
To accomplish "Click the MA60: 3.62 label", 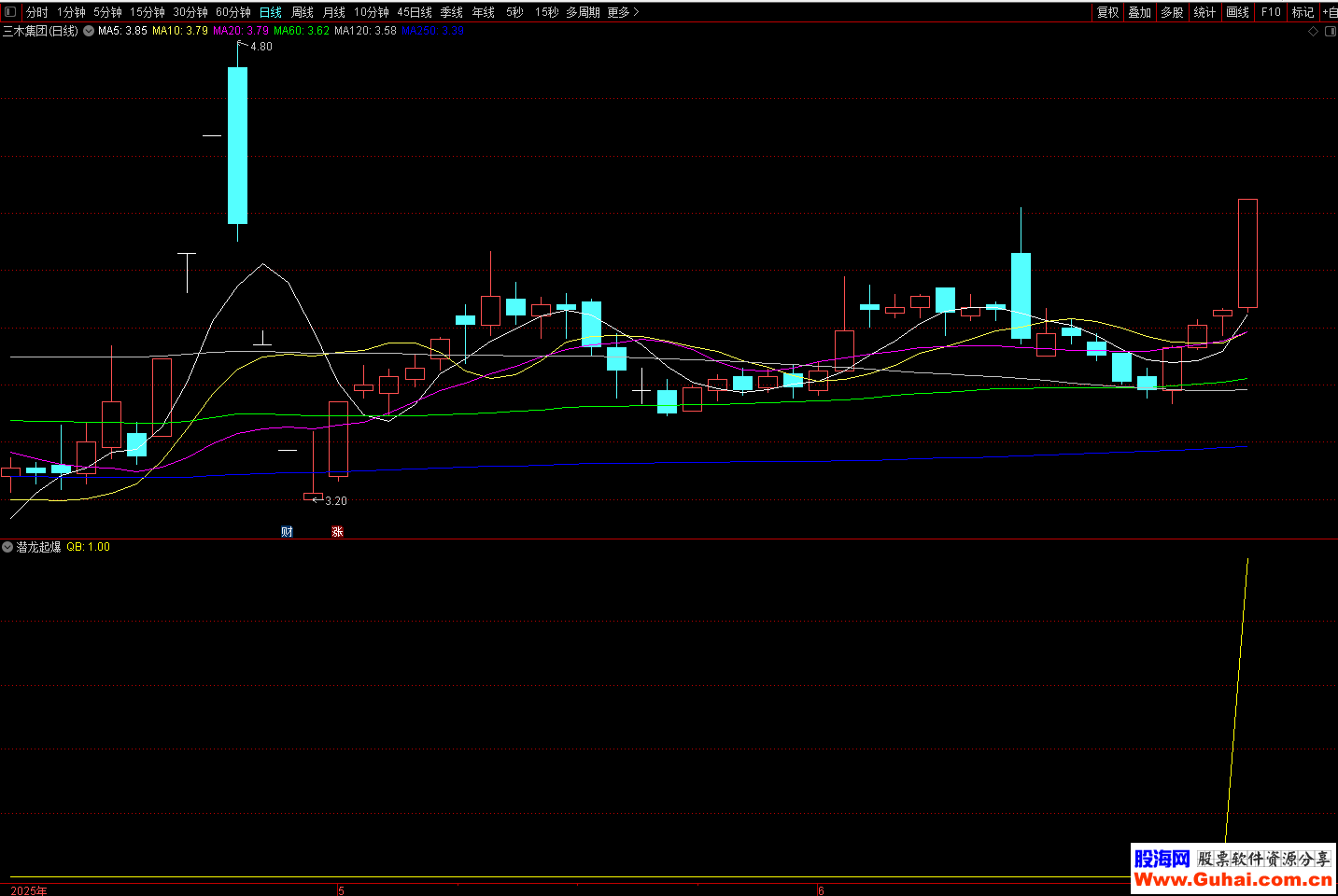I will tap(302, 31).
